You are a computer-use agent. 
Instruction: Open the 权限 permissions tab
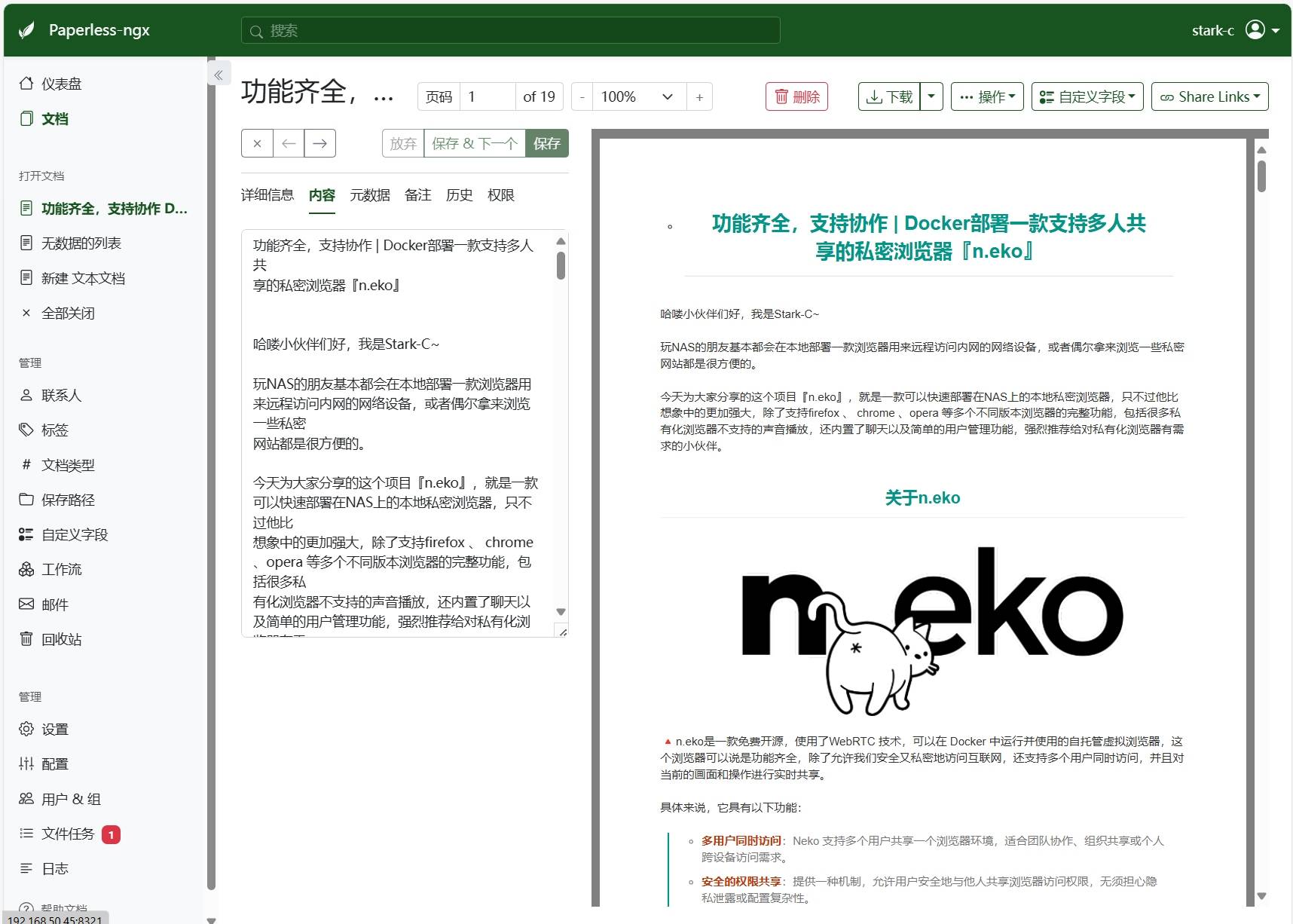(501, 195)
